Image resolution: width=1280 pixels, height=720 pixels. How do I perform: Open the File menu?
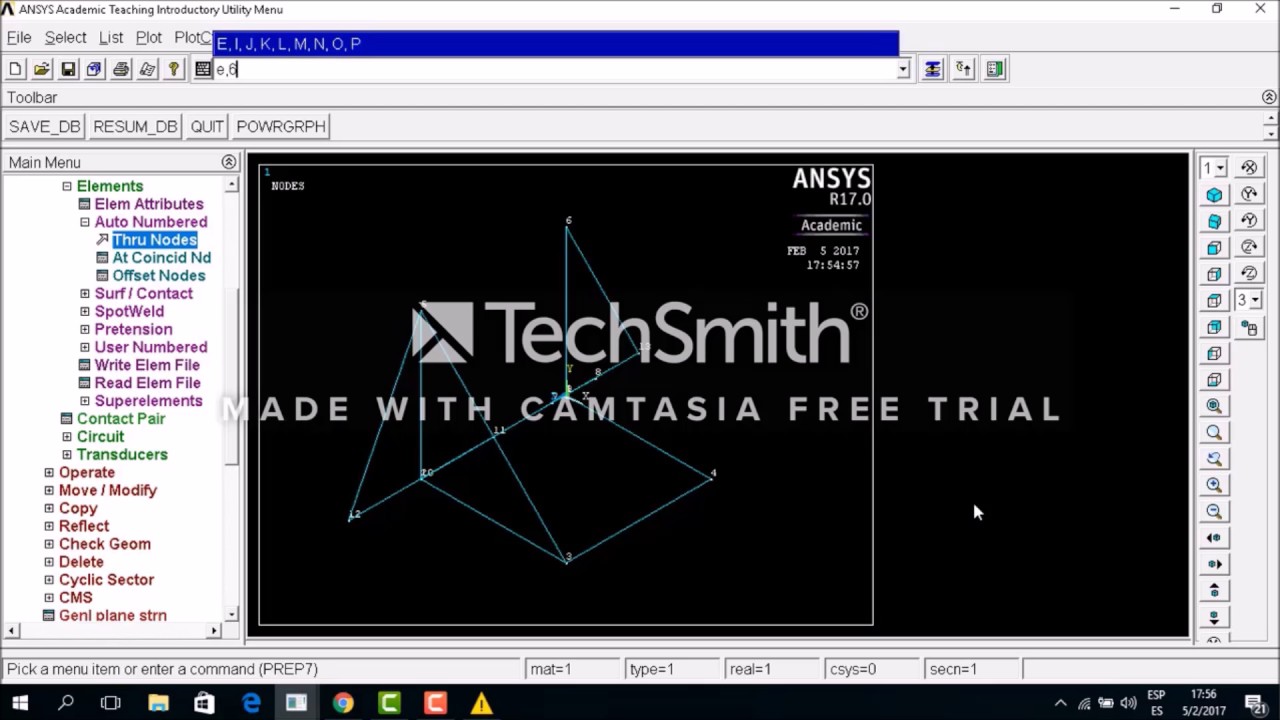[19, 38]
